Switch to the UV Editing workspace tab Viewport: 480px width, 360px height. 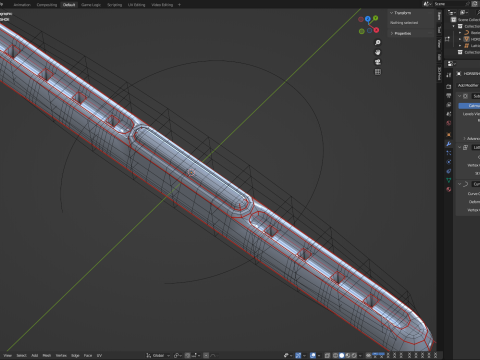(x=137, y=5)
